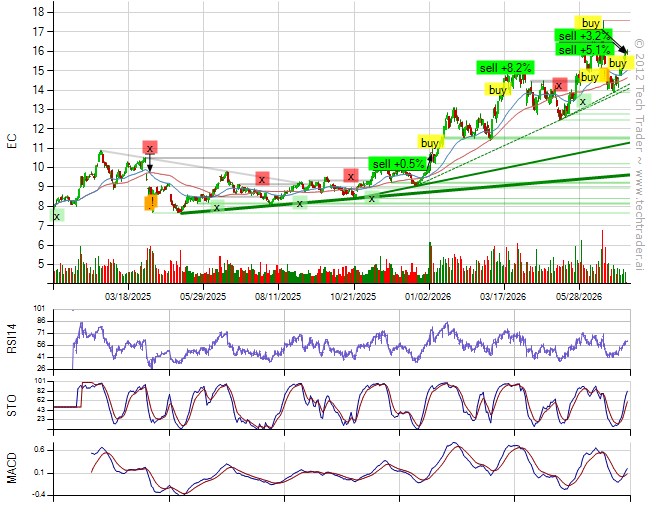Select the green x marker after 08/11/2025

300,203
